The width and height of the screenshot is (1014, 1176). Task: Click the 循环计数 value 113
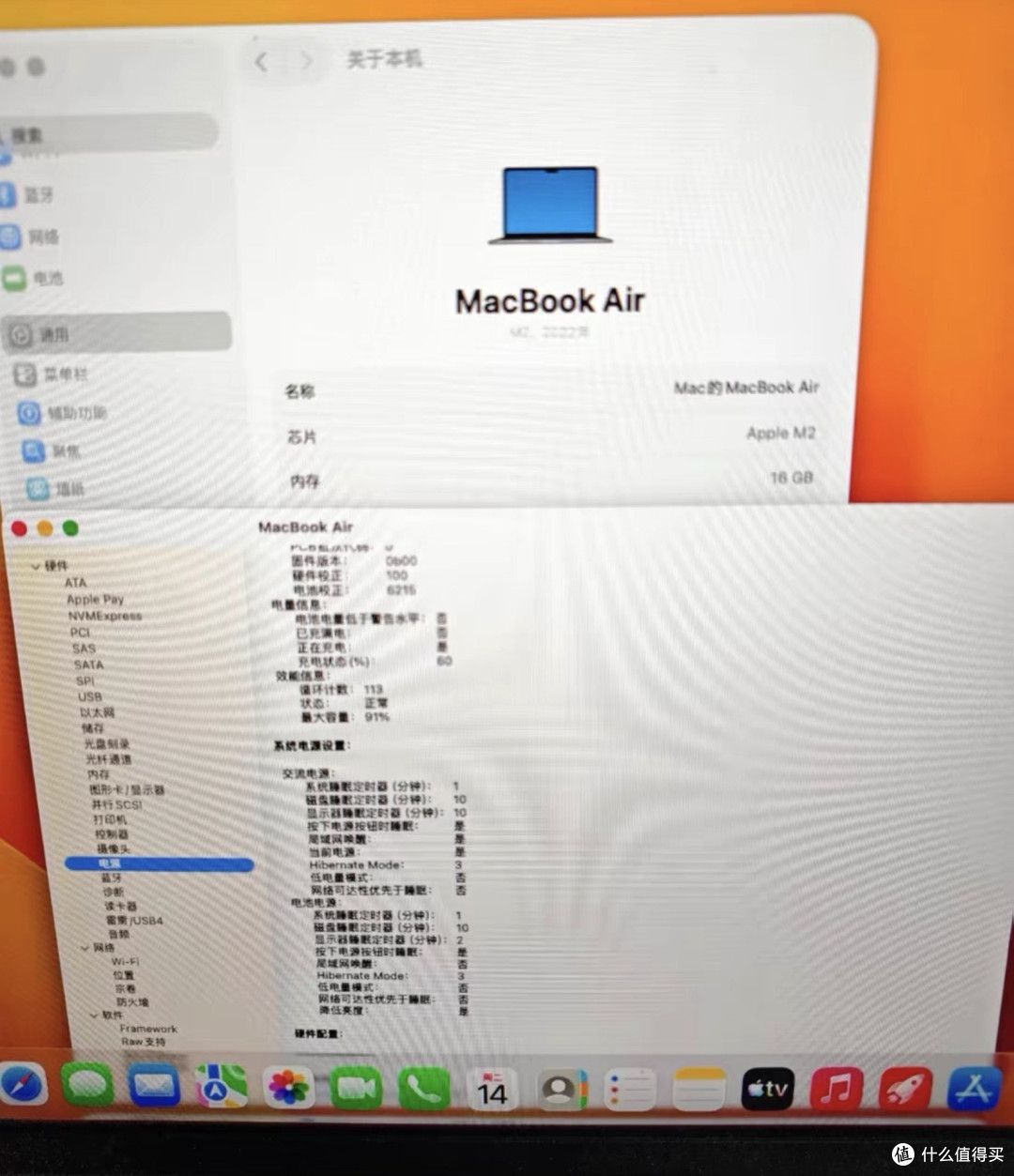[x=374, y=689]
